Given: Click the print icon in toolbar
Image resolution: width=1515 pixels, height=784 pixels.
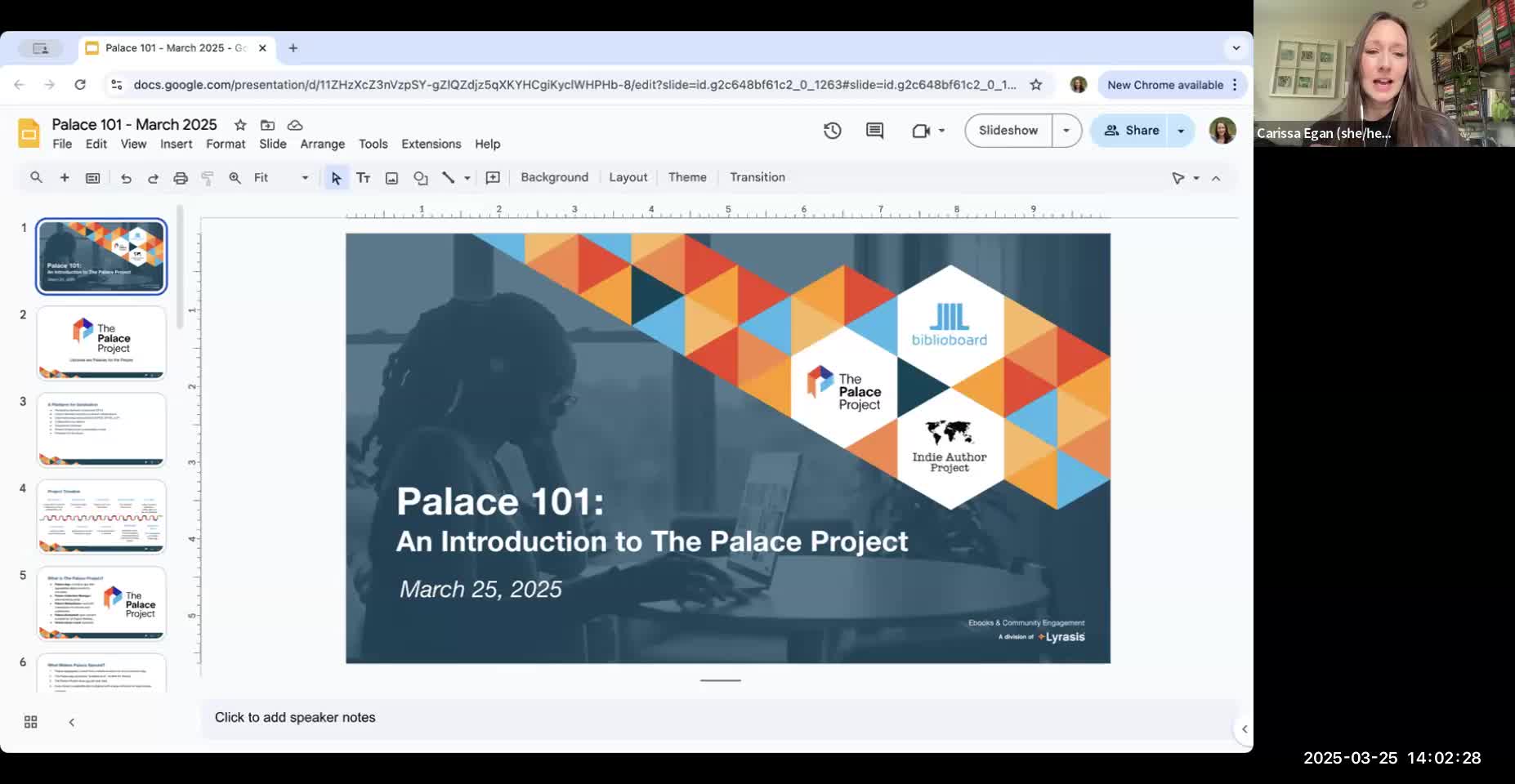Looking at the screenshot, I should [x=181, y=178].
